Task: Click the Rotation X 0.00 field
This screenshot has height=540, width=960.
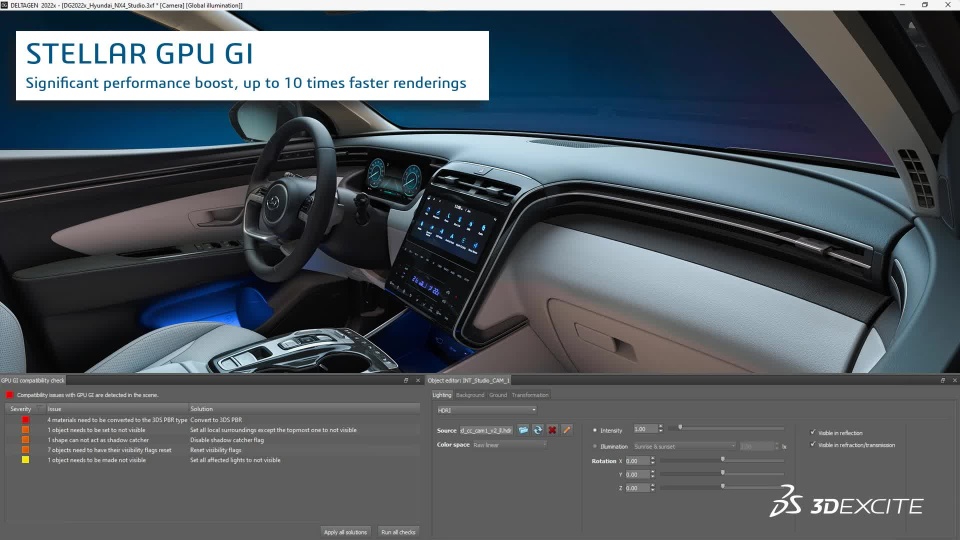Action: [x=637, y=460]
